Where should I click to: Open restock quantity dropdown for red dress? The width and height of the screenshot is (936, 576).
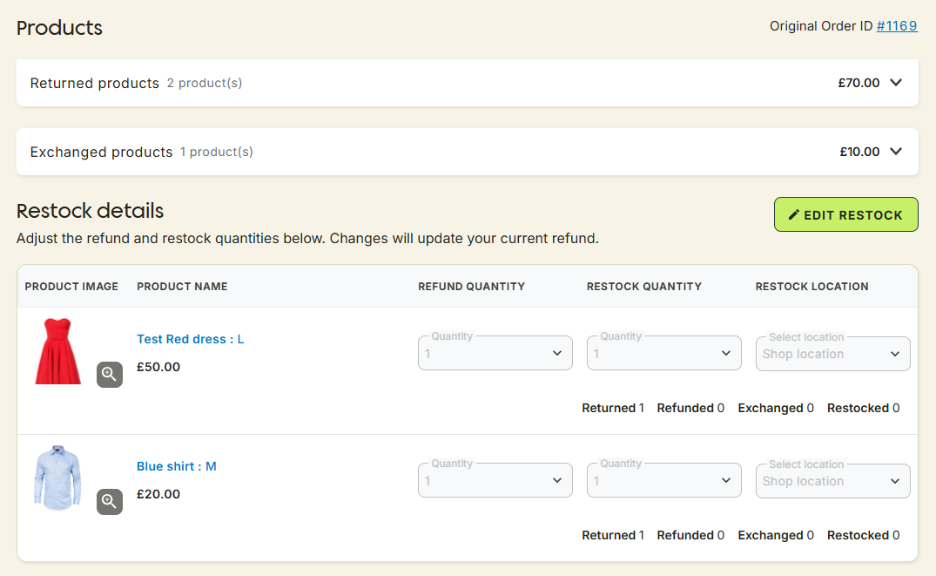(664, 353)
